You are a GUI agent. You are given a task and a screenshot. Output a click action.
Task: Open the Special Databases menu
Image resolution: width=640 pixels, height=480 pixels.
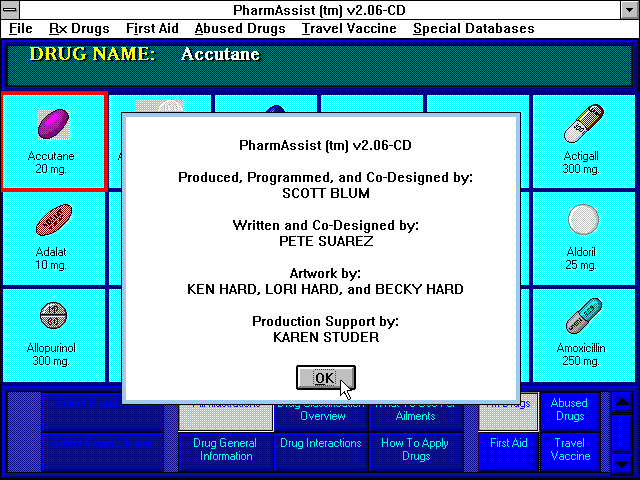click(473, 29)
